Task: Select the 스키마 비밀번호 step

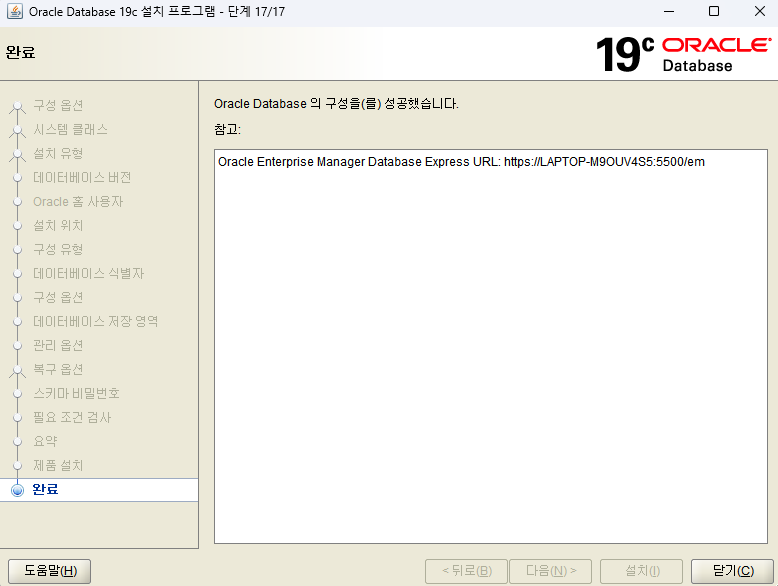Action: point(76,393)
